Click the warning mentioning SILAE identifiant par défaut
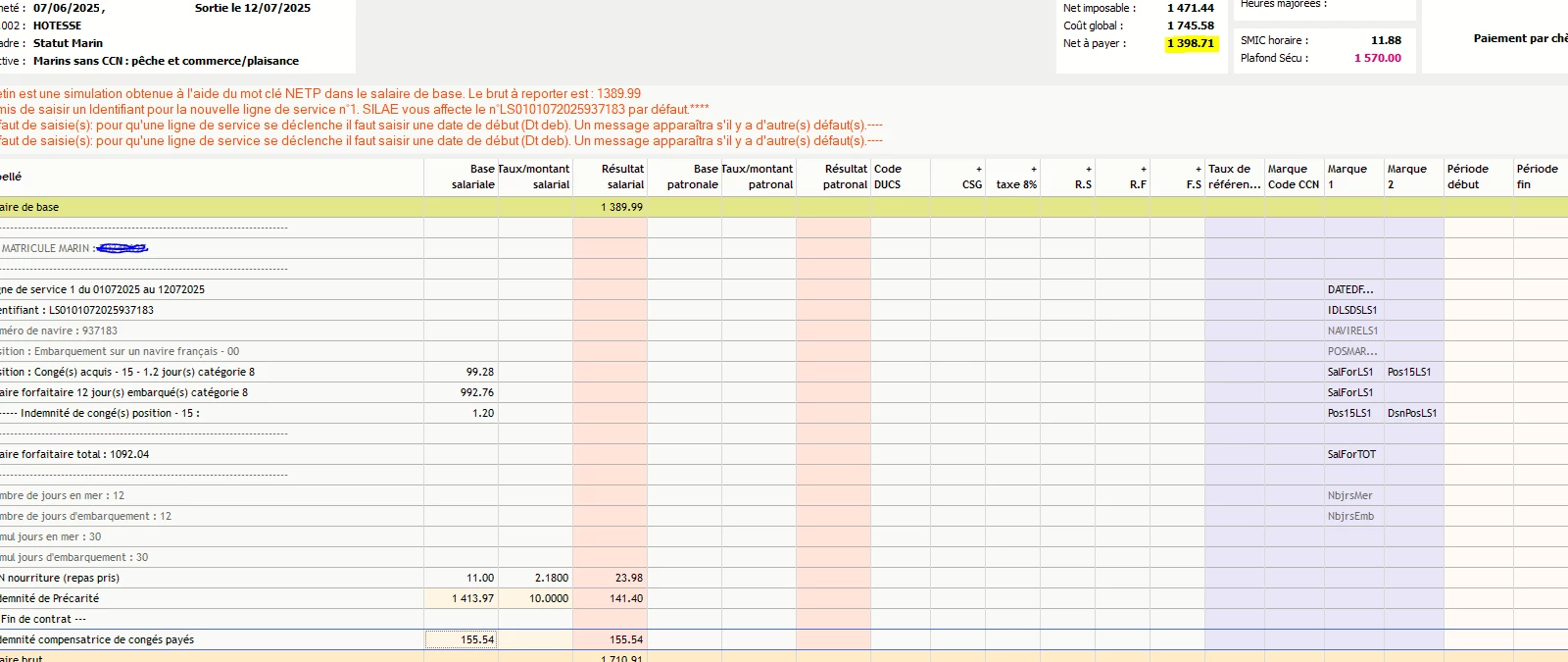The width and height of the screenshot is (1568, 662). coord(354,109)
